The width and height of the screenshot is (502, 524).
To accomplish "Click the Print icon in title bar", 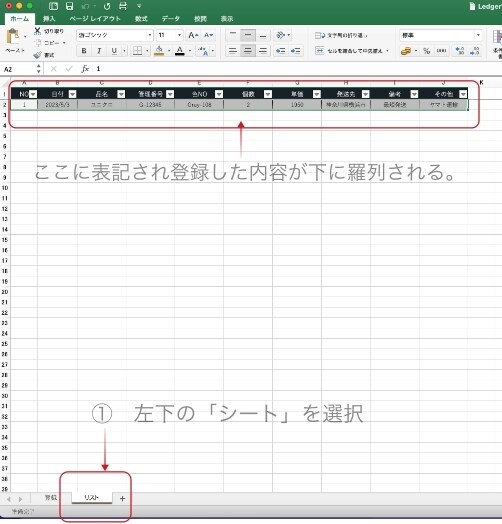I will pos(123,6).
